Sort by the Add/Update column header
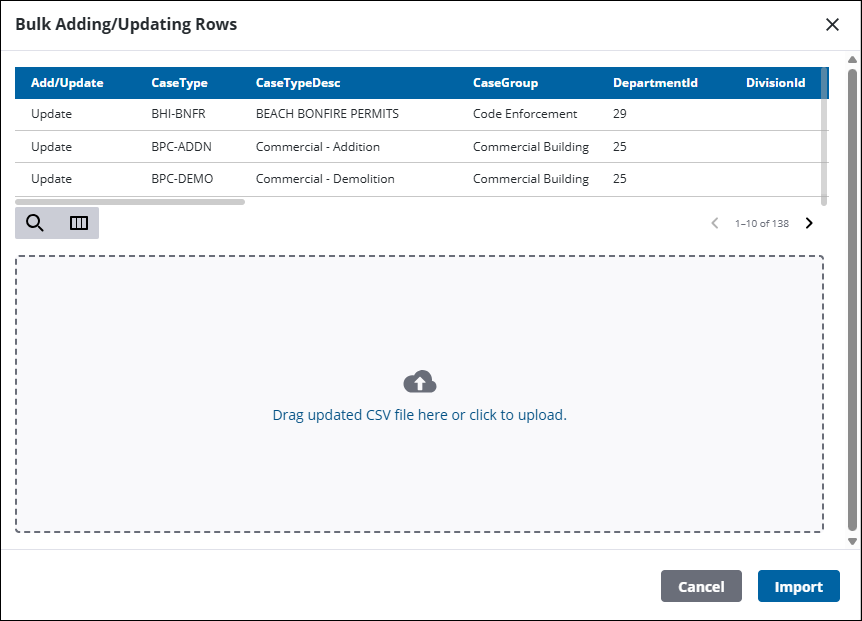The image size is (862, 621). click(x=67, y=83)
